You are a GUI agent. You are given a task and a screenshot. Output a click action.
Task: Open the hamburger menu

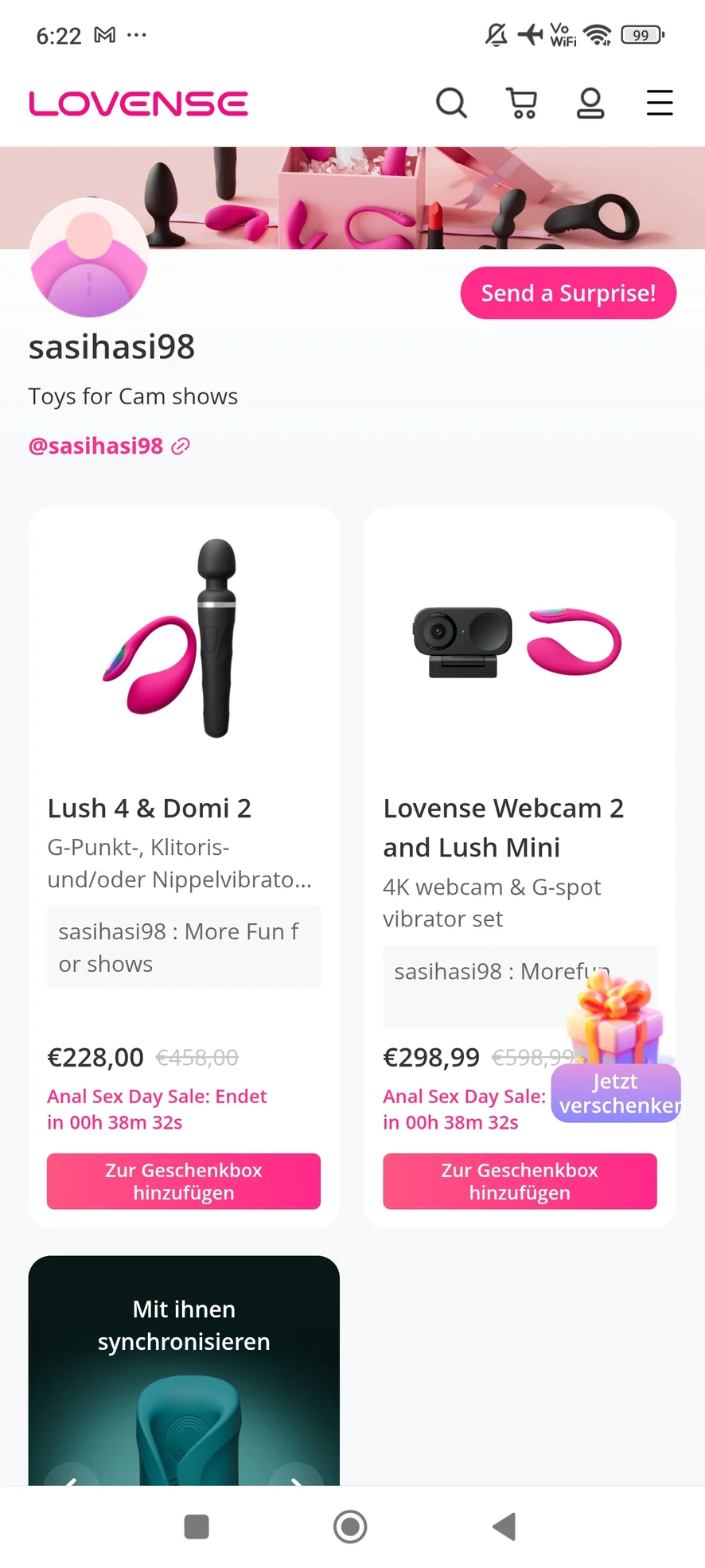[x=660, y=103]
